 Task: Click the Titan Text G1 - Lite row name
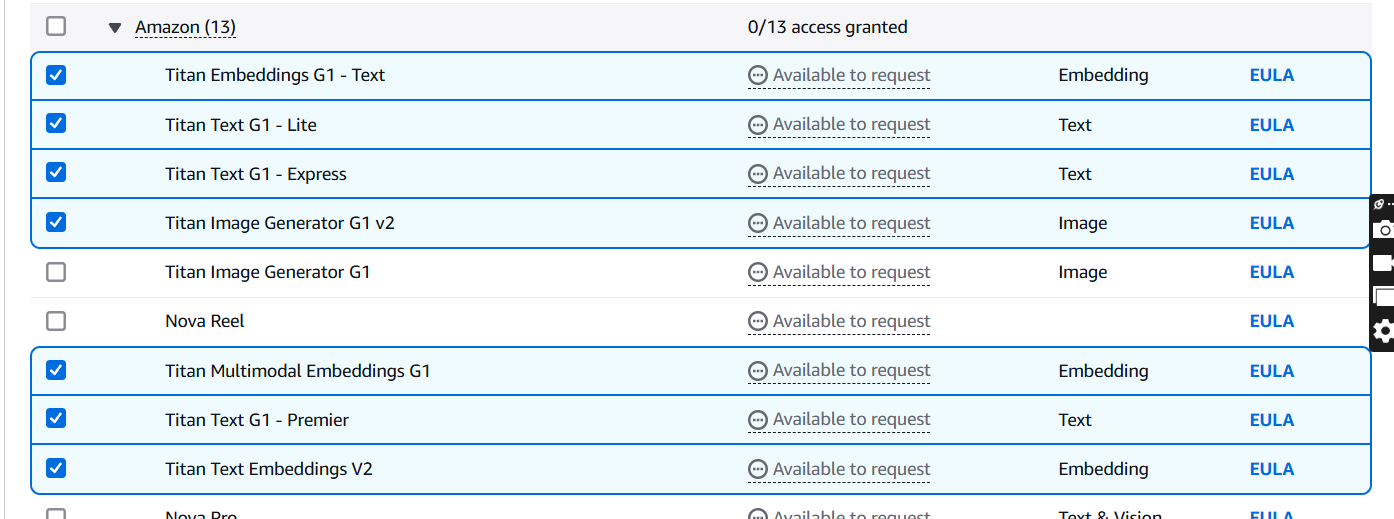(x=241, y=125)
